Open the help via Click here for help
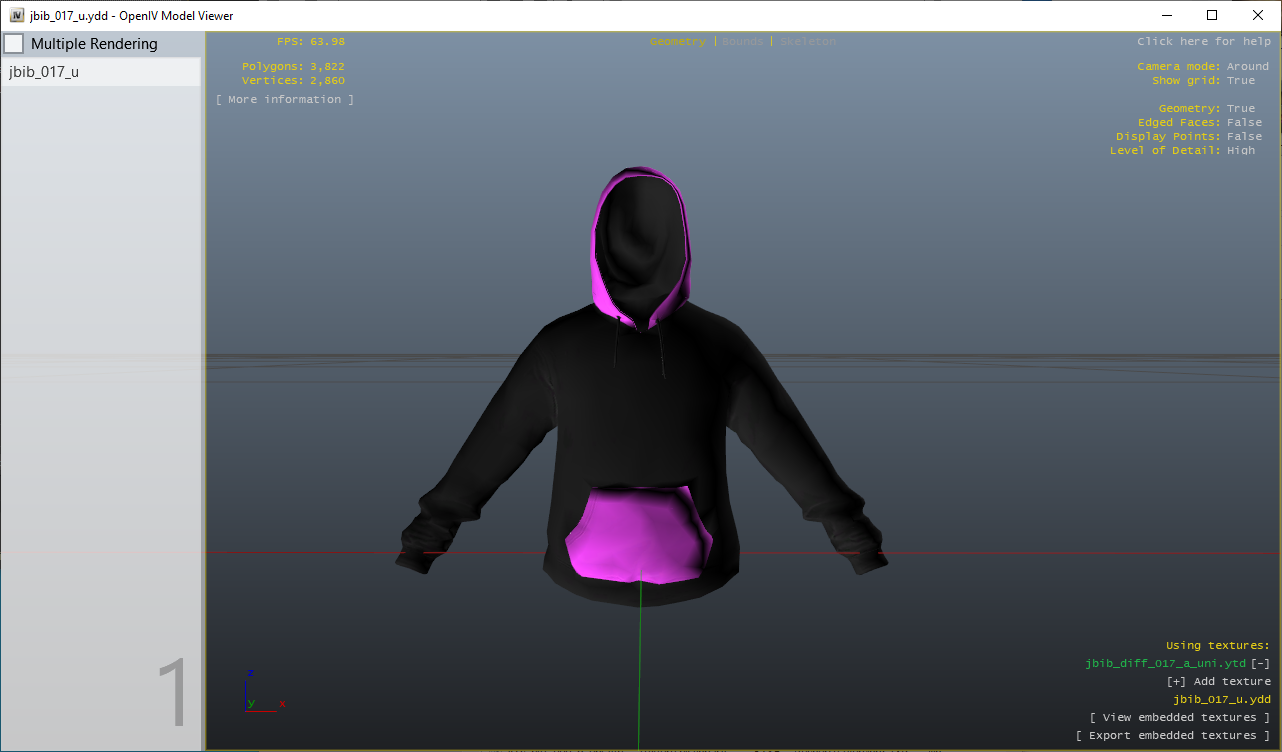Viewport: 1282px width, 752px height. pyautogui.click(x=1204, y=41)
